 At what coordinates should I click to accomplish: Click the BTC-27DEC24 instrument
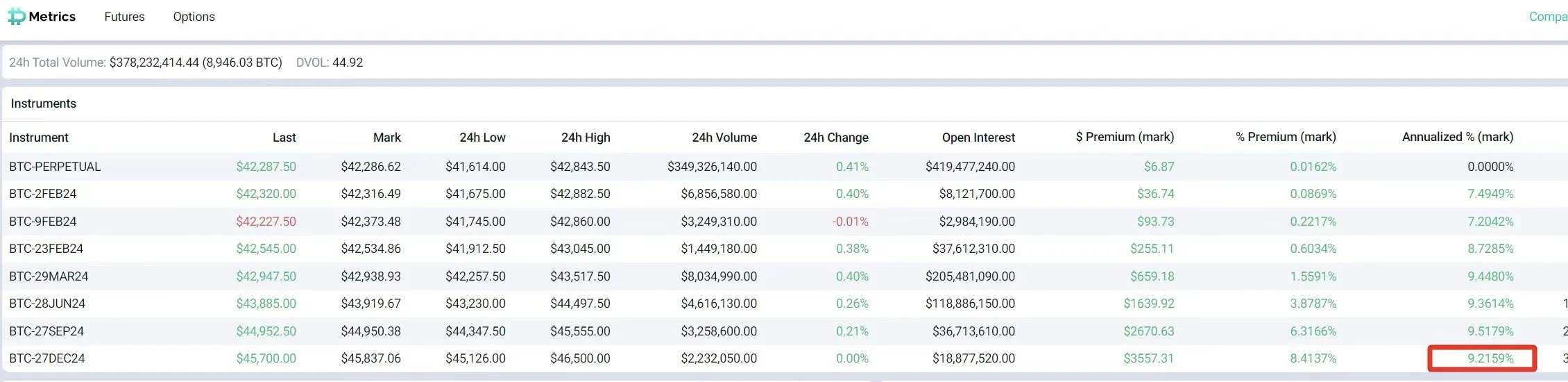point(47,358)
